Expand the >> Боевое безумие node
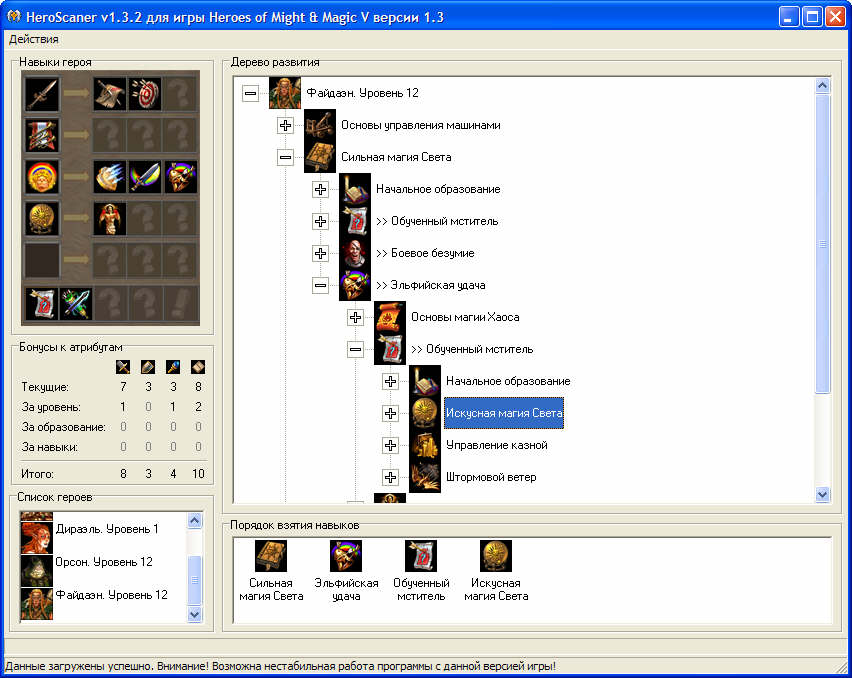This screenshot has width=852, height=678. pyautogui.click(x=321, y=254)
